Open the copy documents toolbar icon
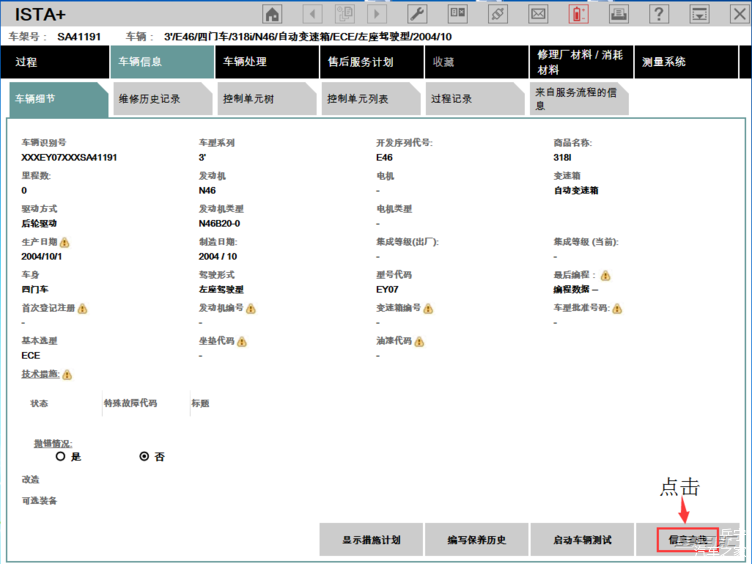 pos(345,14)
